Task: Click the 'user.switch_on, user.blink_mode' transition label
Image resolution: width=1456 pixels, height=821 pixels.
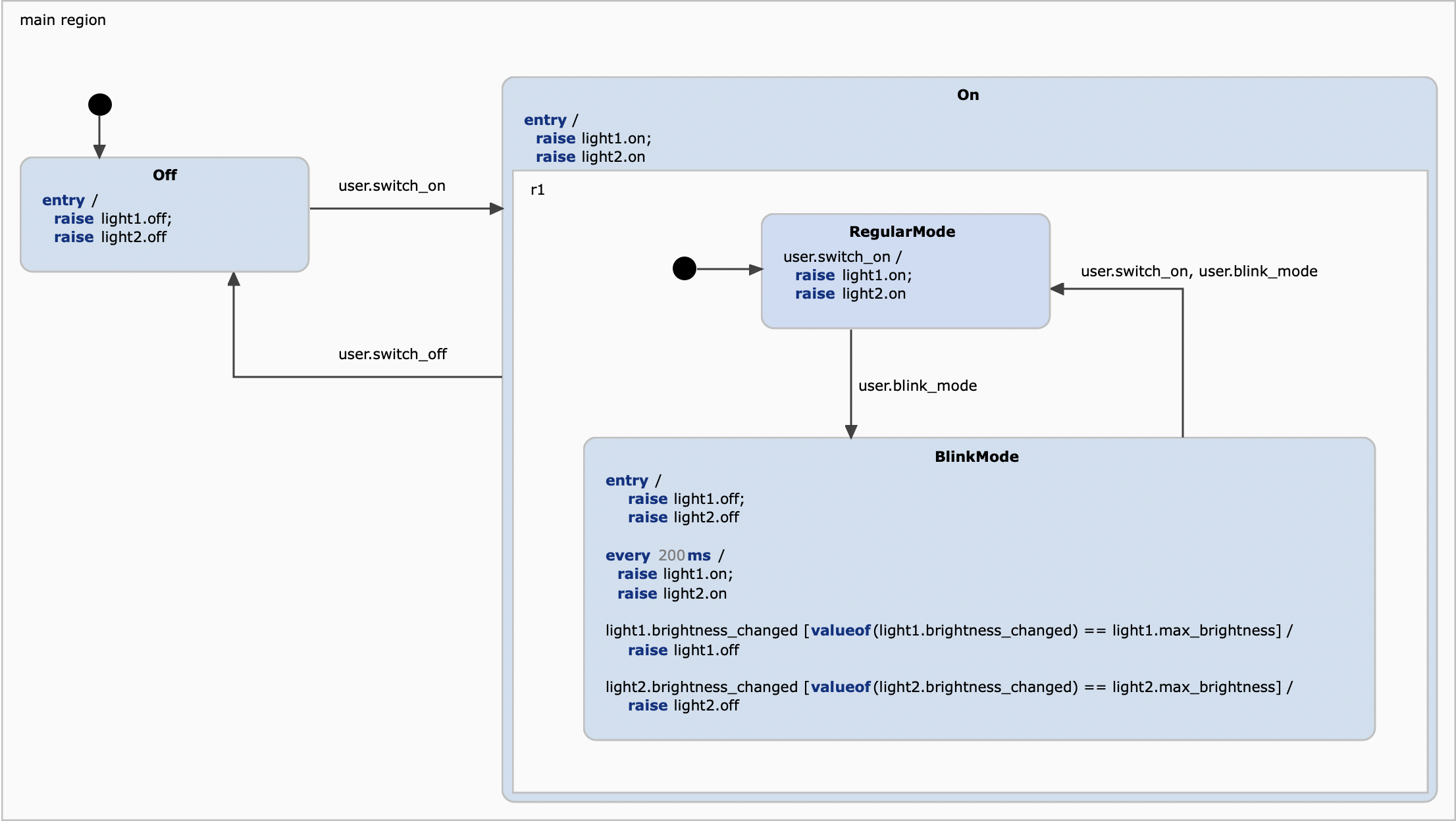Action: click(1199, 272)
